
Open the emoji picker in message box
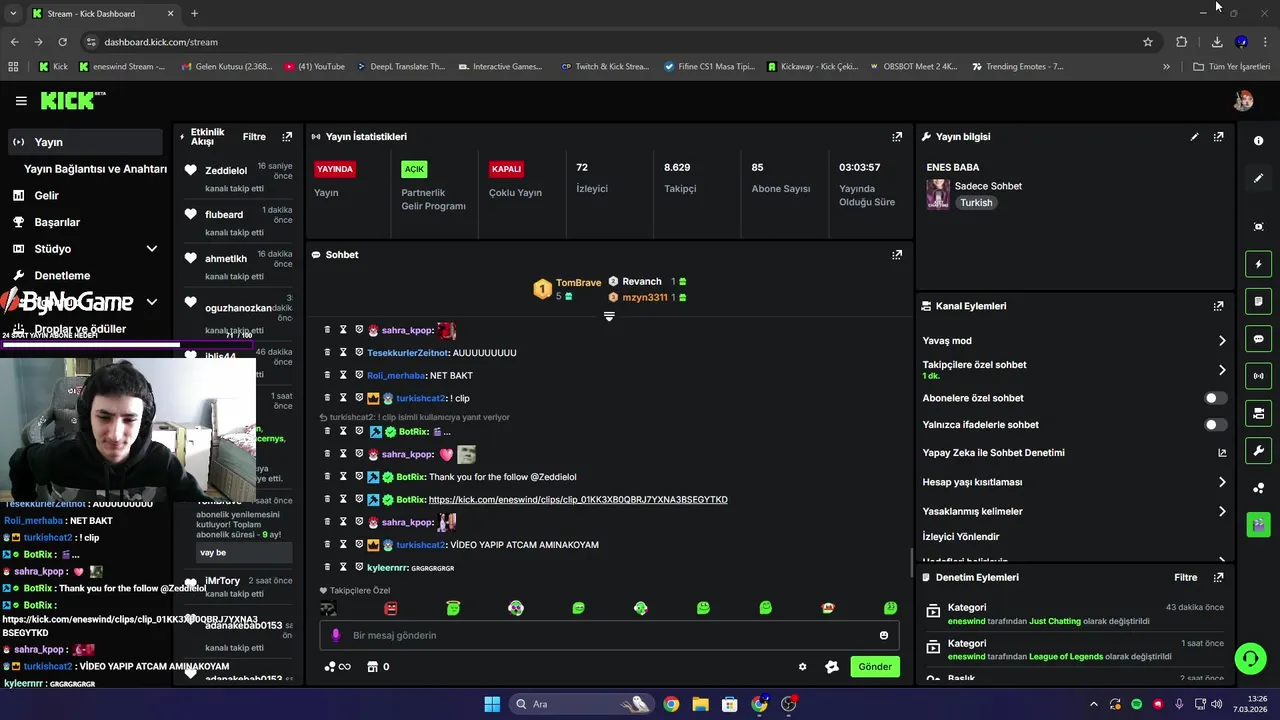click(884, 635)
